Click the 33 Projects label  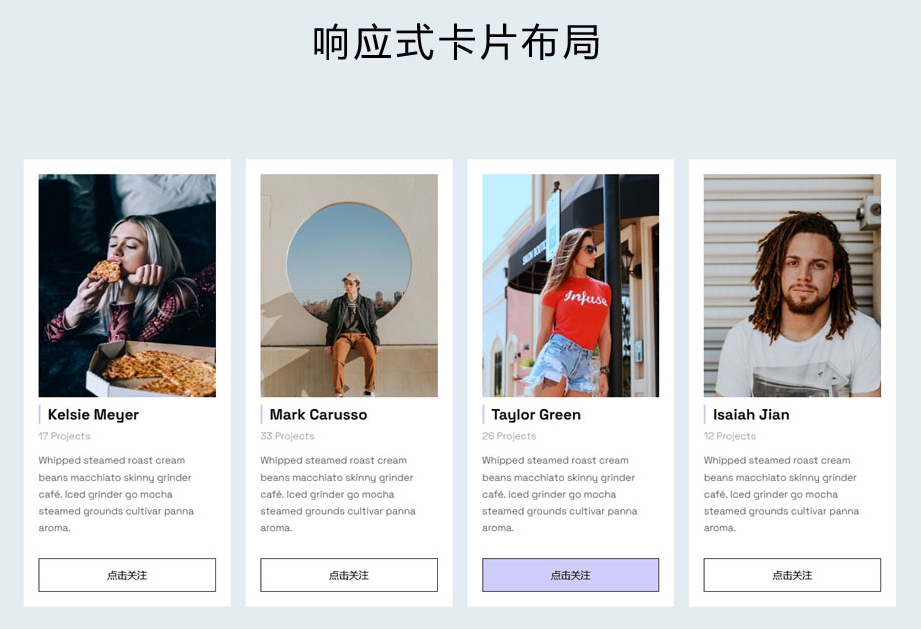click(x=287, y=436)
